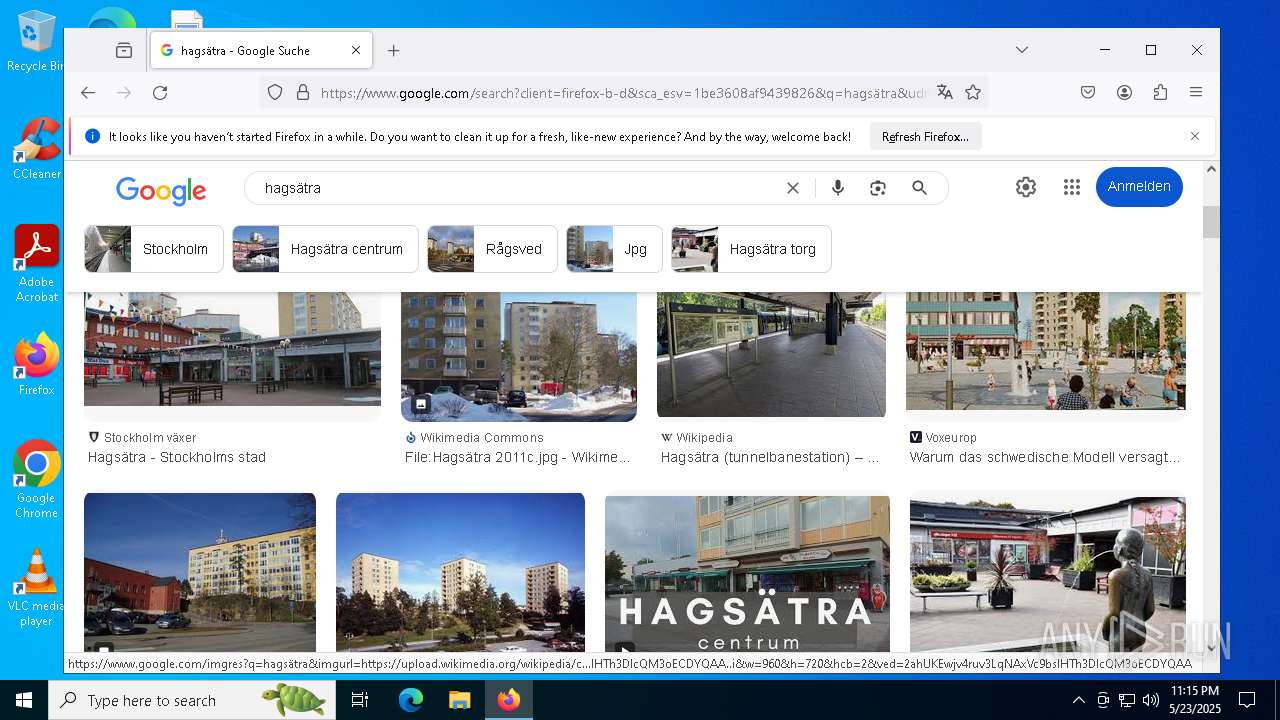Search by image with Google Lens
Screen dimensions: 1280x720
point(878,188)
